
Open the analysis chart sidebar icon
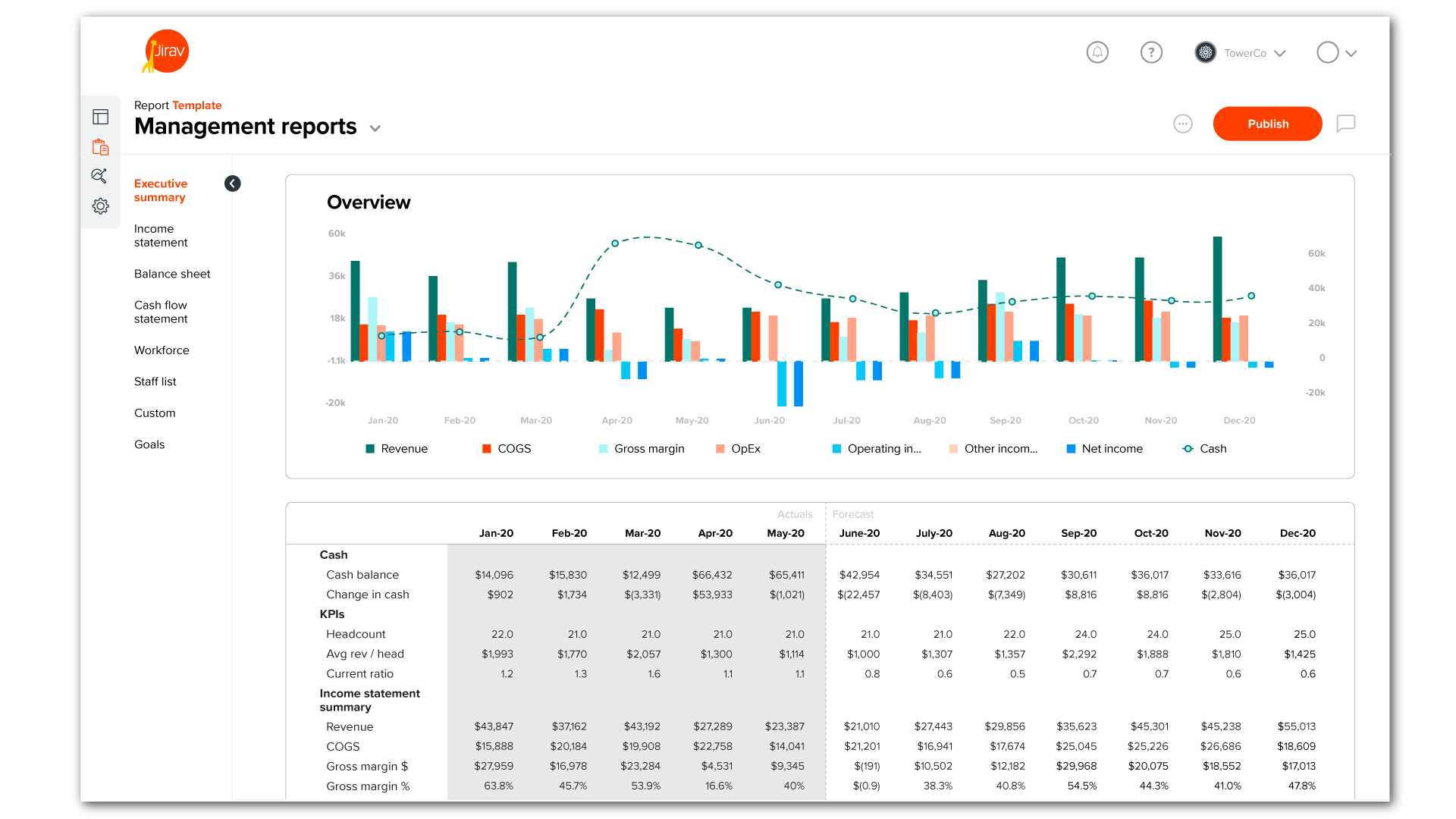(99, 176)
